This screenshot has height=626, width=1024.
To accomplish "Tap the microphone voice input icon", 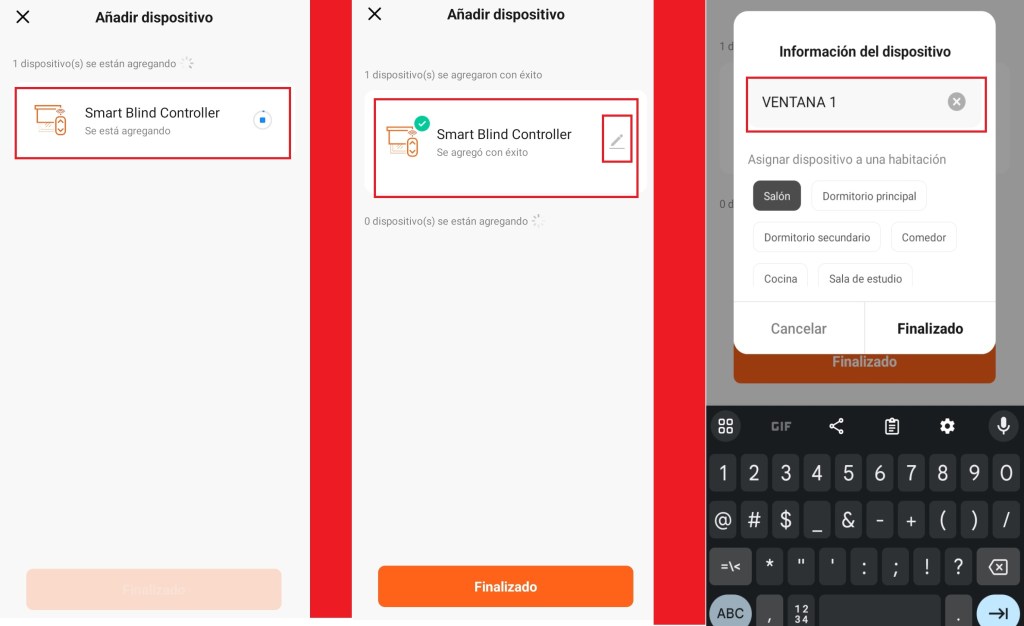I will click(x=1003, y=426).
